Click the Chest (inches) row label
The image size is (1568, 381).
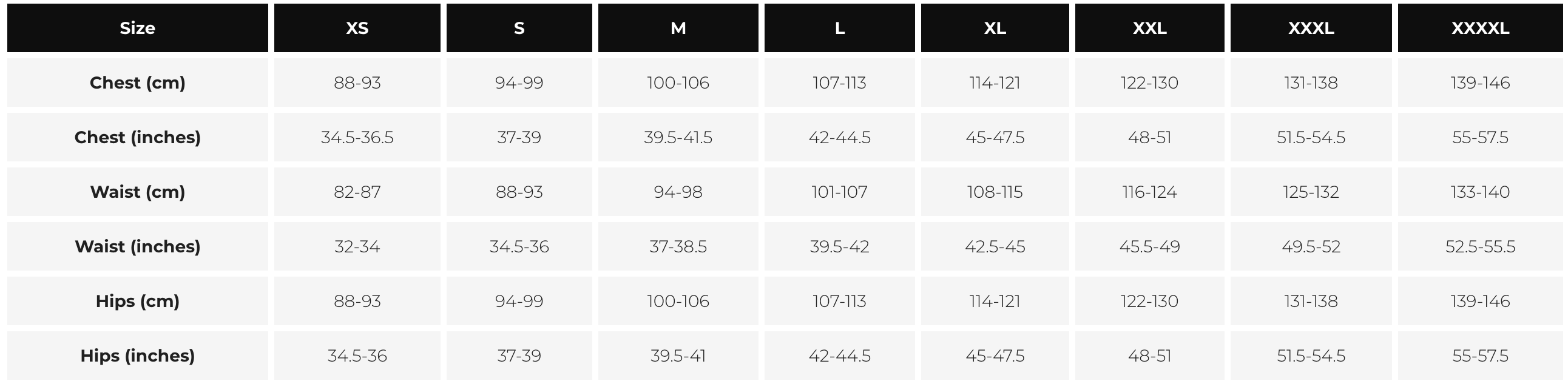click(137, 138)
